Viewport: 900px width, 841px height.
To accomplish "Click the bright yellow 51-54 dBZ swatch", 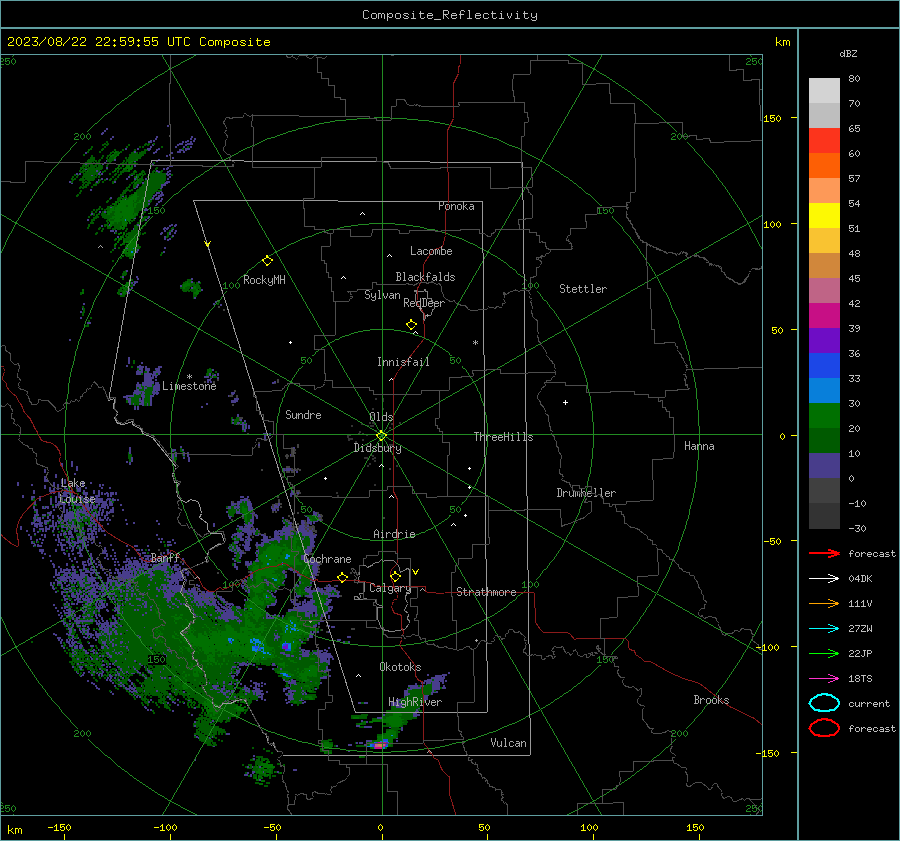I will click(x=824, y=216).
